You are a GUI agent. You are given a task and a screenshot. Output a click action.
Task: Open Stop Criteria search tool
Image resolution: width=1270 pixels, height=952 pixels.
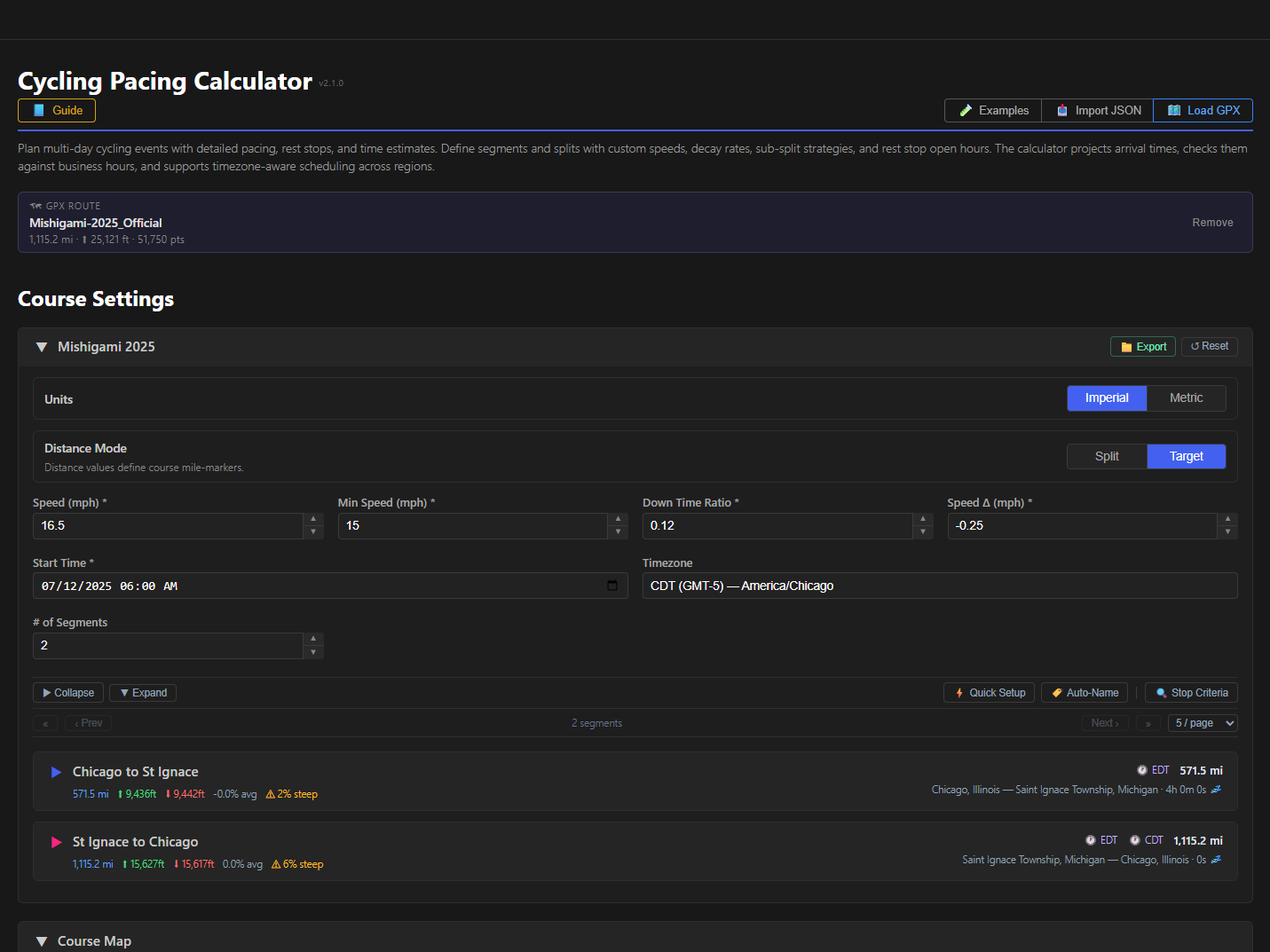click(x=1191, y=693)
